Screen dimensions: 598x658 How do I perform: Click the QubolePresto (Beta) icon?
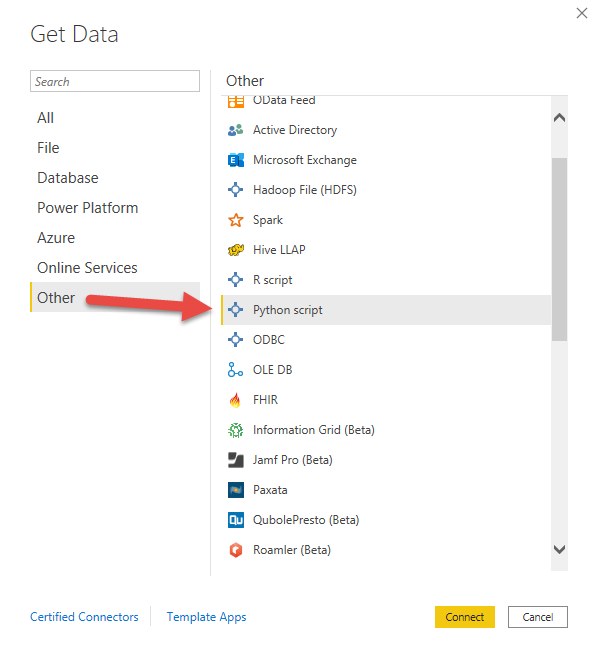pos(235,520)
